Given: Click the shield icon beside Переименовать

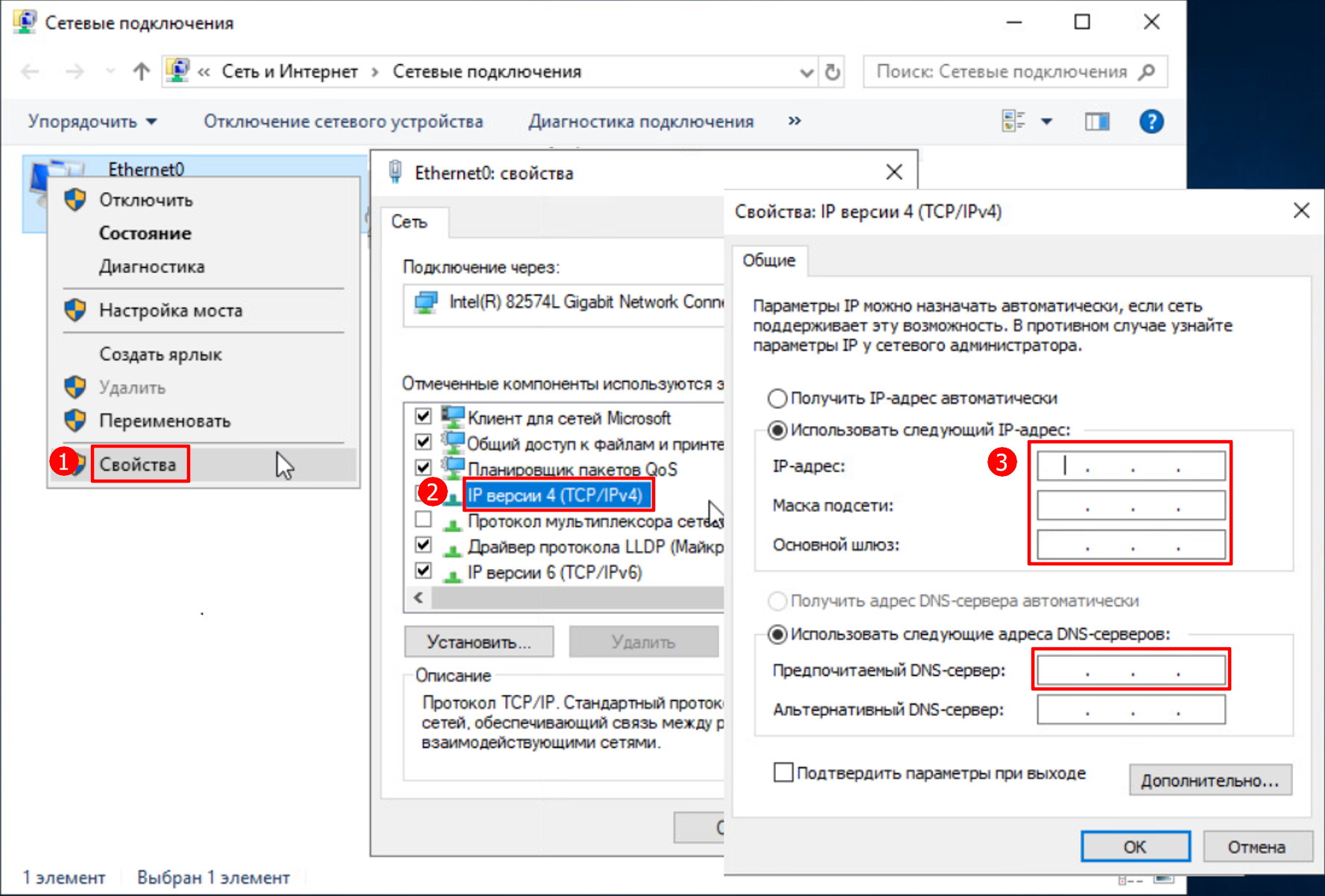Looking at the screenshot, I should pyautogui.click(x=75, y=420).
